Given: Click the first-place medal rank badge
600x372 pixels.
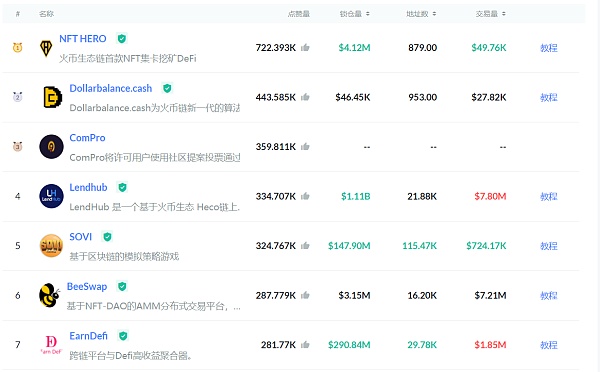Looking at the screenshot, I should pos(18,47).
